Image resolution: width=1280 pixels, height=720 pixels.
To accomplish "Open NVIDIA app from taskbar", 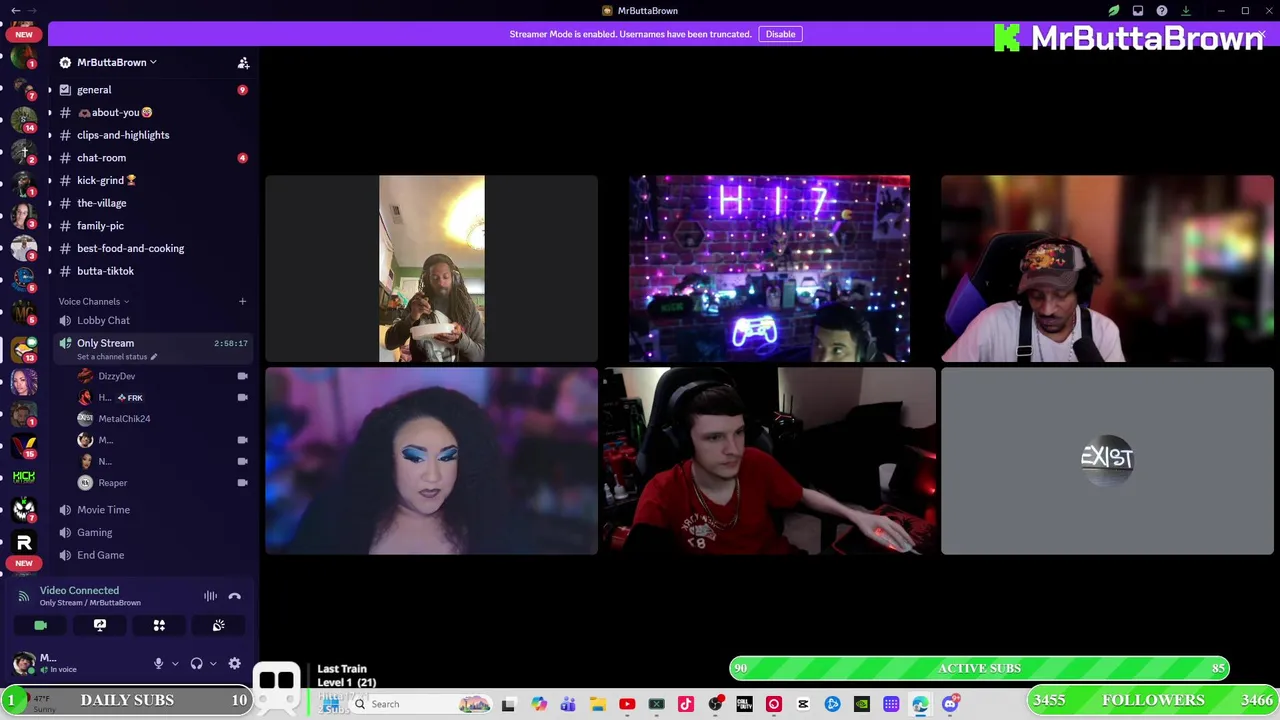I will pos(862,704).
